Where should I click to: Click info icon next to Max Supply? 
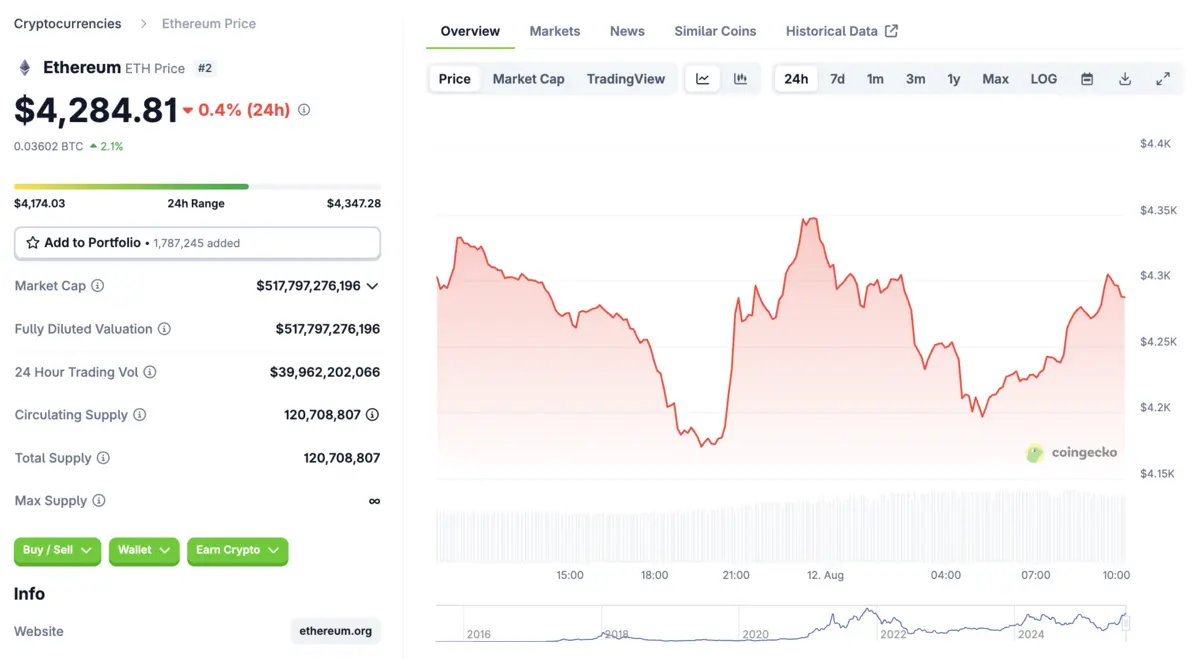coord(99,501)
